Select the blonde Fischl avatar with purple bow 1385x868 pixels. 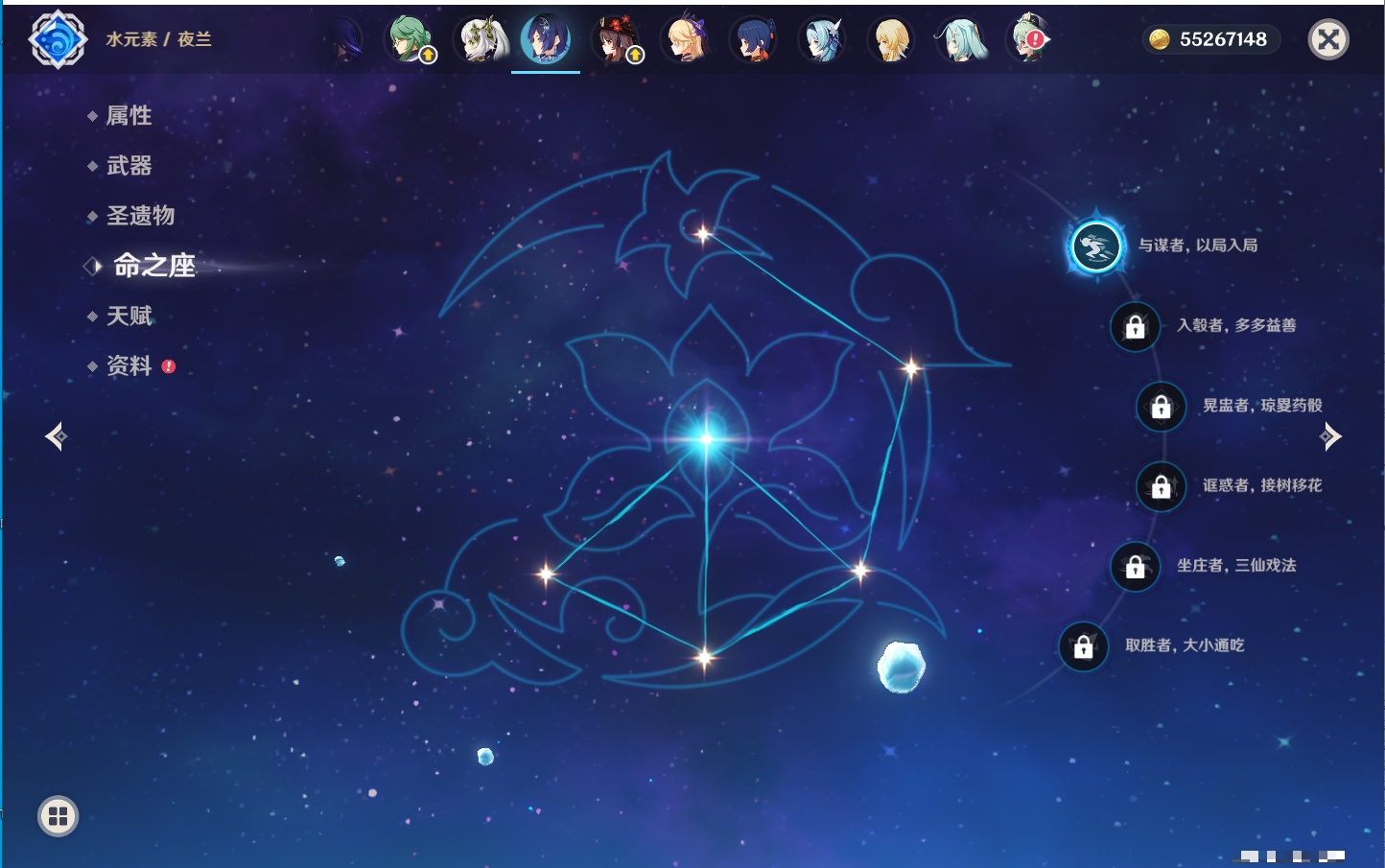tap(685, 40)
